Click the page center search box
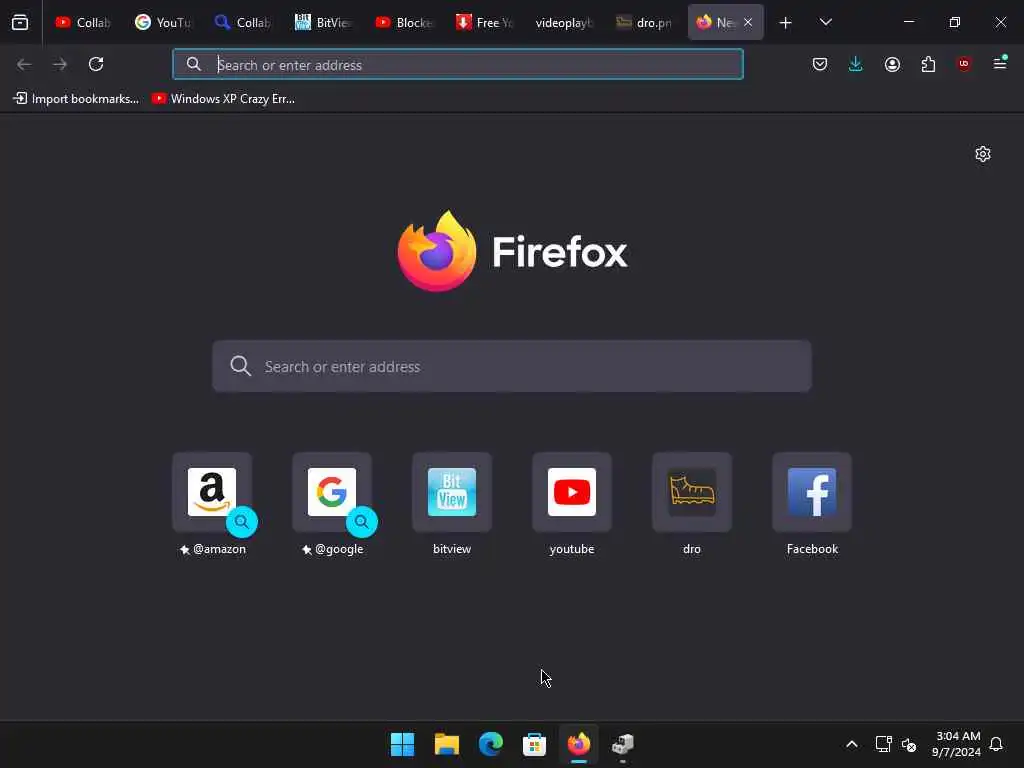The width and height of the screenshot is (1024, 768). point(512,366)
